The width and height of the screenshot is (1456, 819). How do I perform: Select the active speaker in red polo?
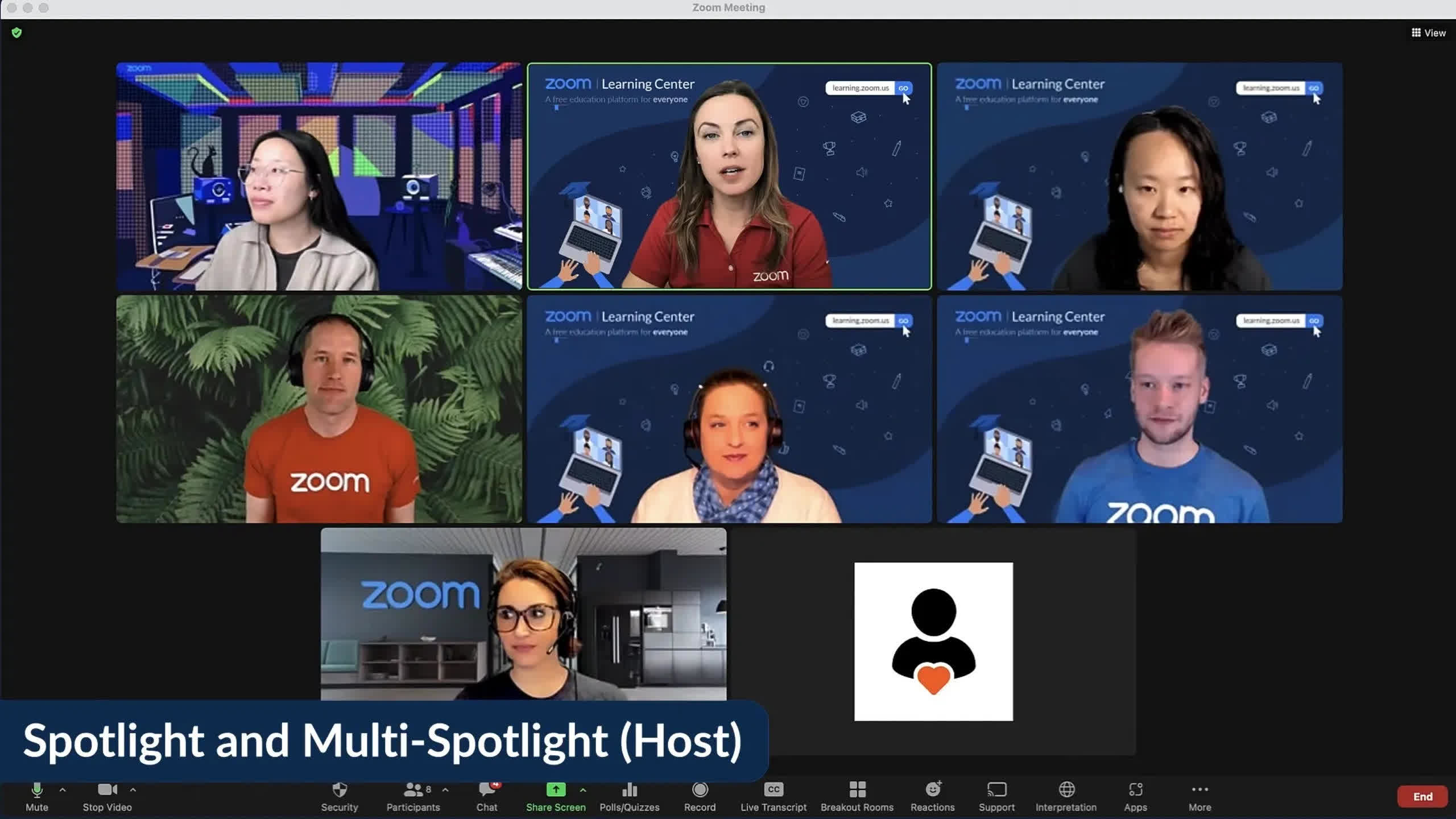pyautogui.click(x=729, y=176)
